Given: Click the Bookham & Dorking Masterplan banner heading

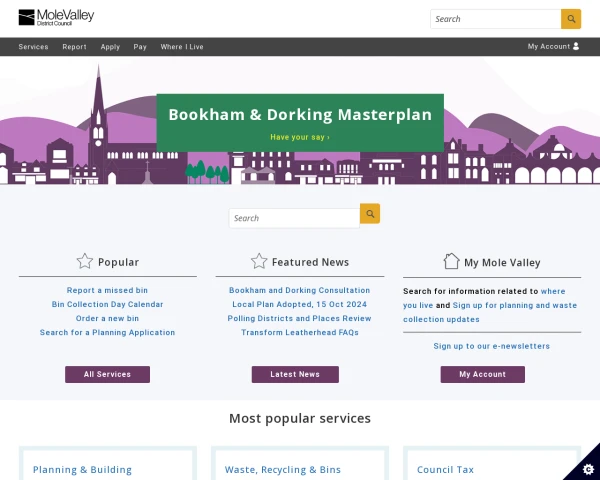Looking at the screenshot, I should 300,114.
